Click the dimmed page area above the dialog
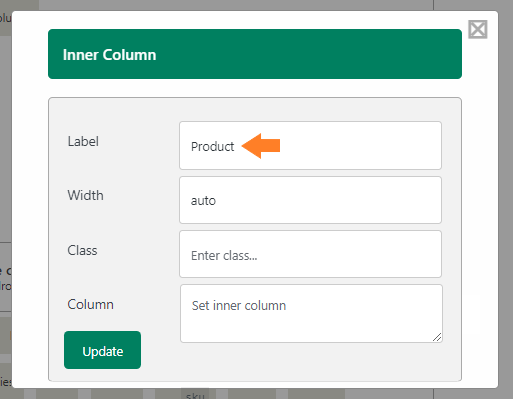The image size is (513, 399). coord(233,5)
